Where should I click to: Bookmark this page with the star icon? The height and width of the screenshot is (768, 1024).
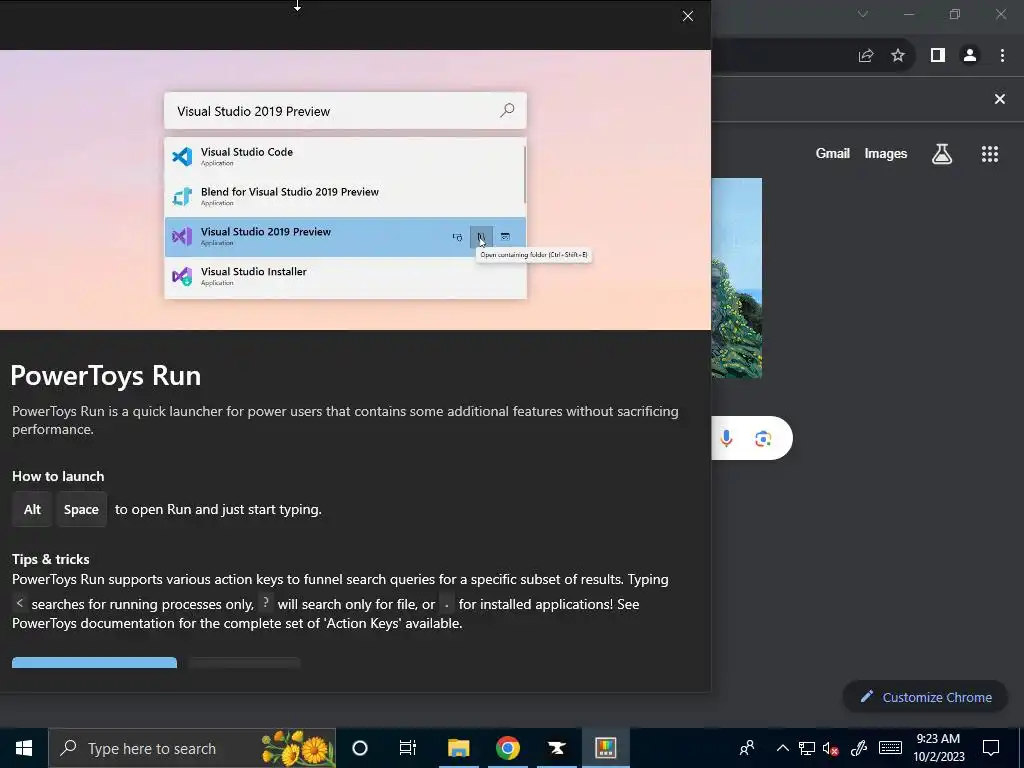(x=898, y=56)
